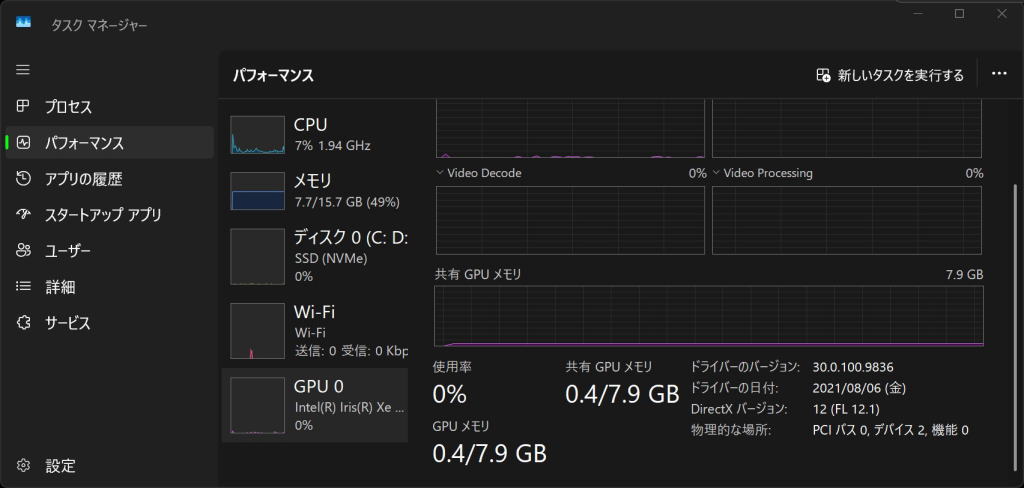The width and height of the screenshot is (1024, 488).
Task: Click the プロセス sidebar icon
Action: pyautogui.click(x=24, y=107)
